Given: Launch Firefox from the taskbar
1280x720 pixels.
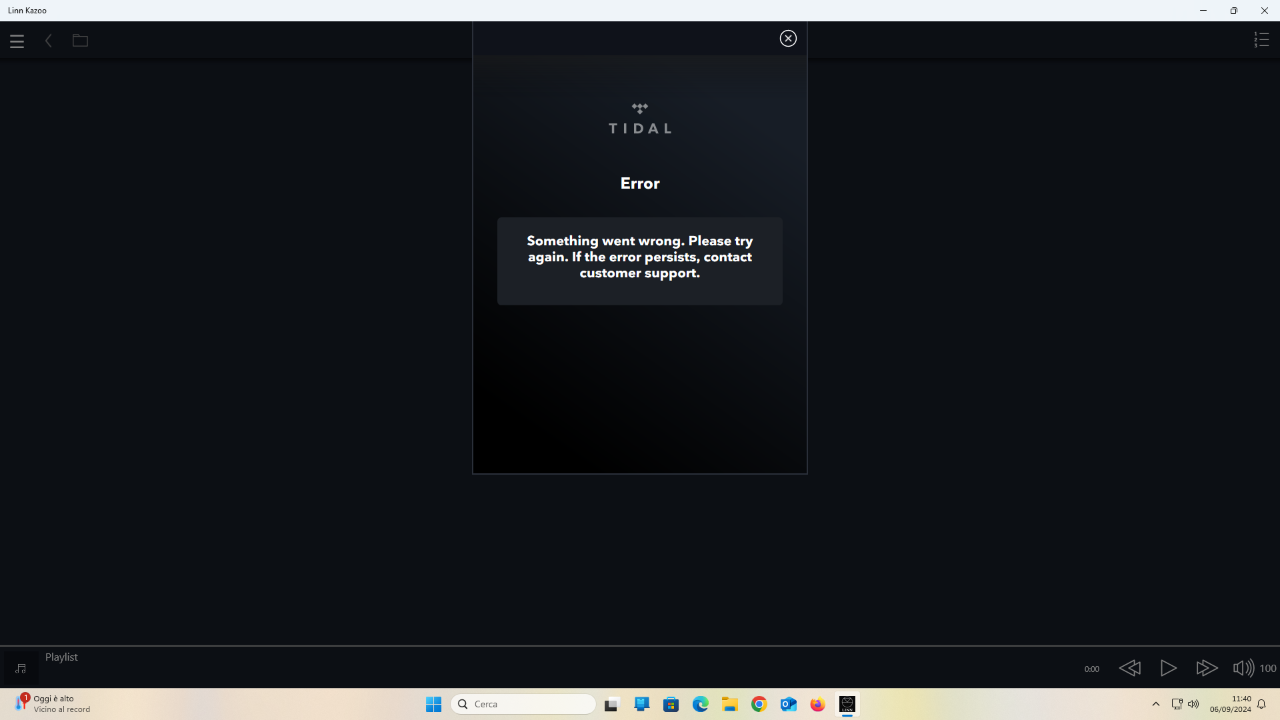Looking at the screenshot, I should click(818, 704).
